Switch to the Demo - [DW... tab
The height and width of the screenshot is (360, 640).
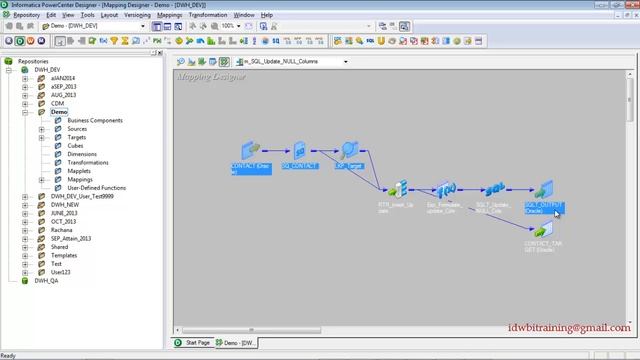(236, 343)
